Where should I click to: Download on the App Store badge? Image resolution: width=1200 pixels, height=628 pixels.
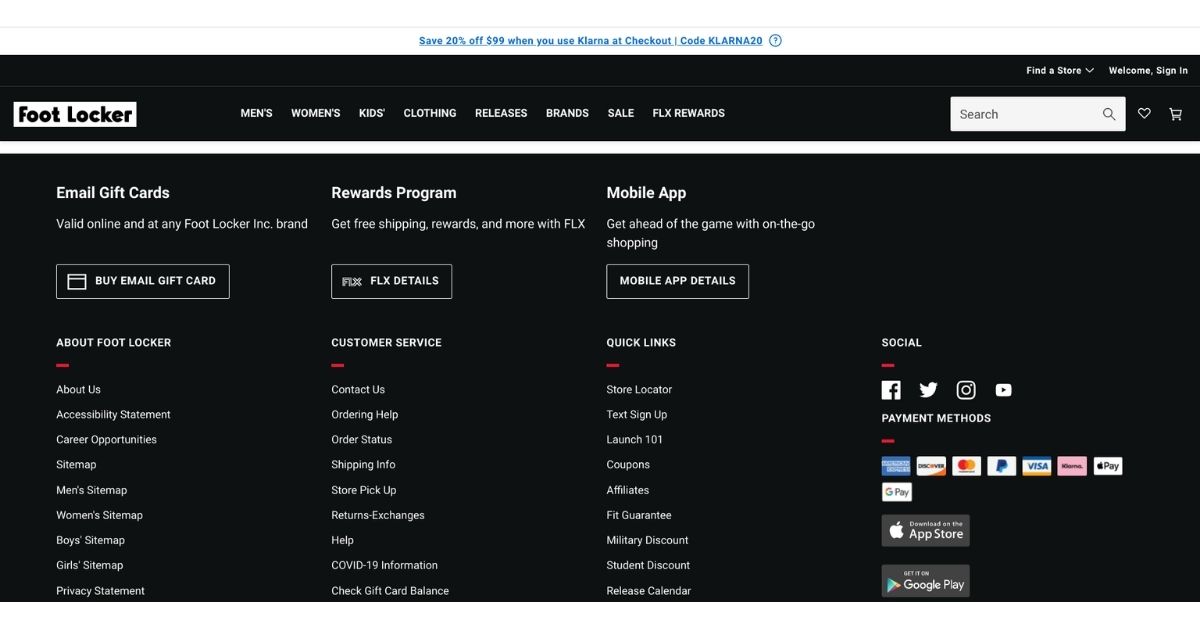click(x=925, y=530)
